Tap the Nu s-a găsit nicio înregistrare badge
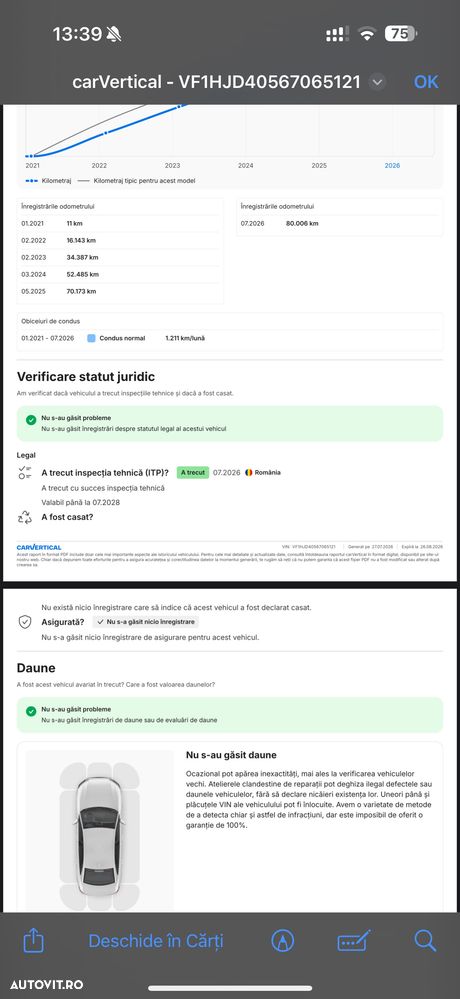 (146, 622)
